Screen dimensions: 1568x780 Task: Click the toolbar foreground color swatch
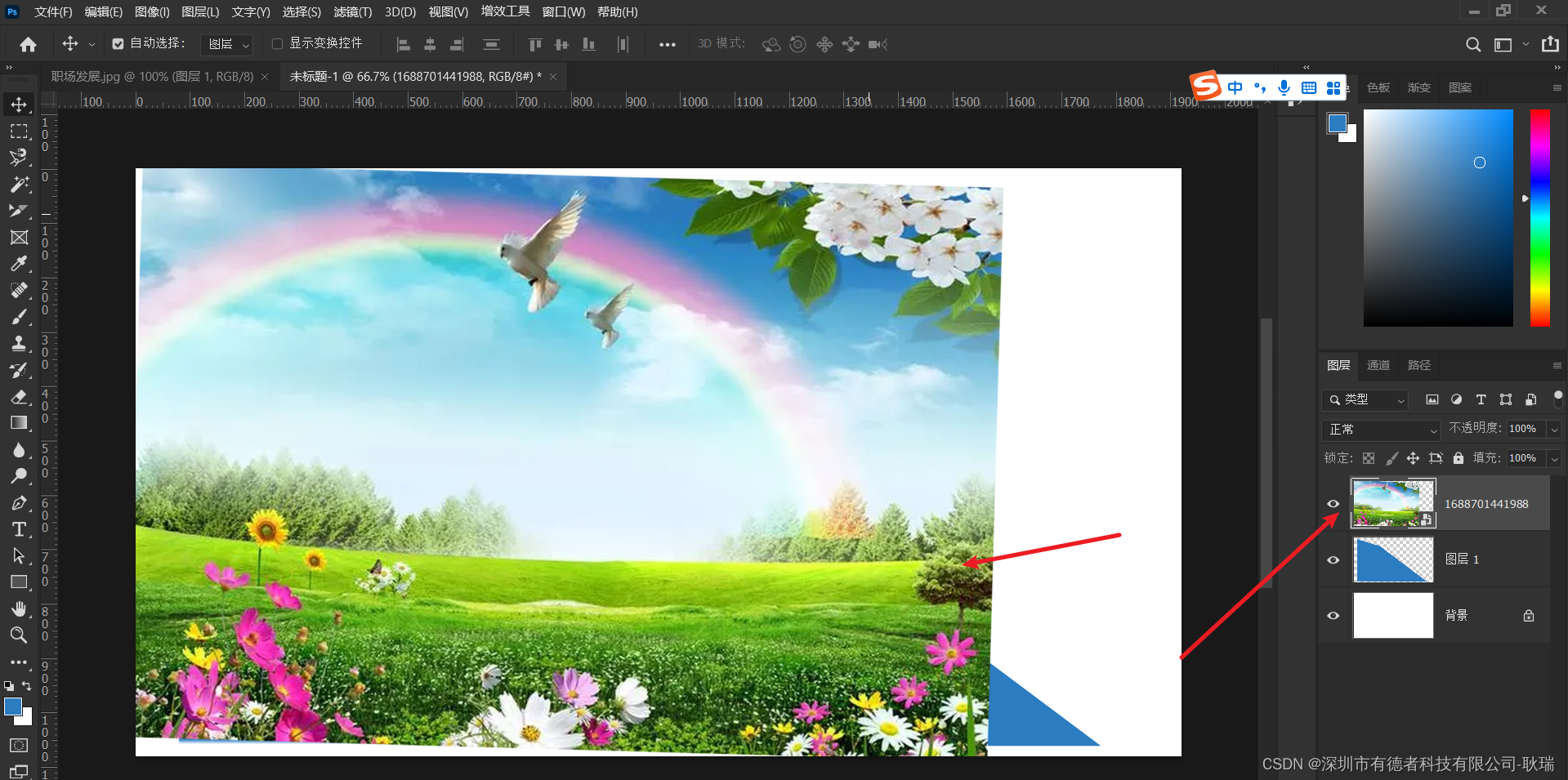point(13,707)
